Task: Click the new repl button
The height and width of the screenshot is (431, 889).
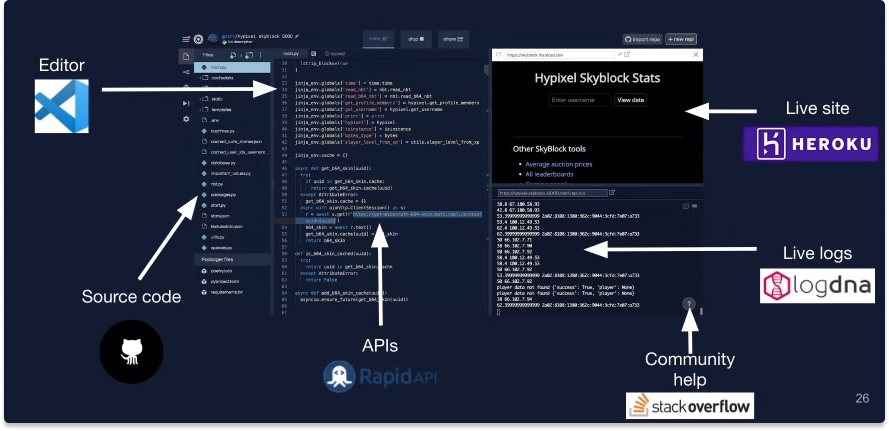Action: pos(681,40)
